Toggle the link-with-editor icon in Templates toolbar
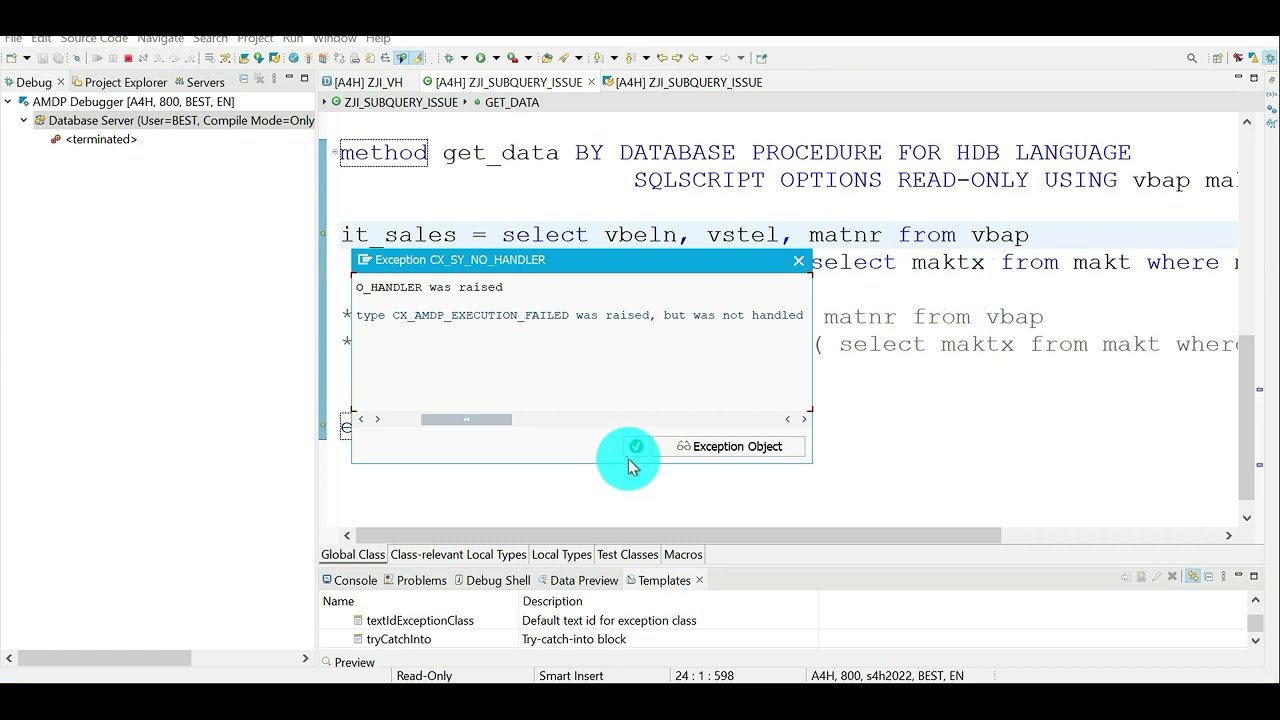This screenshot has width=1280, height=720. click(x=1193, y=577)
